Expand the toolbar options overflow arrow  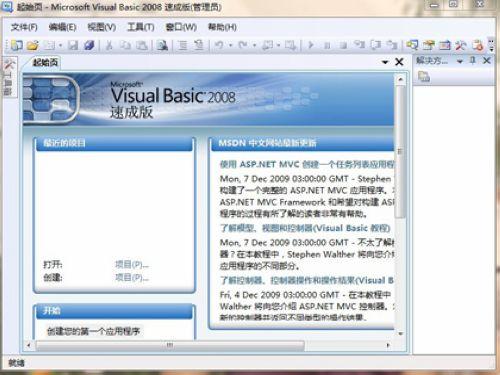(x=491, y=45)
